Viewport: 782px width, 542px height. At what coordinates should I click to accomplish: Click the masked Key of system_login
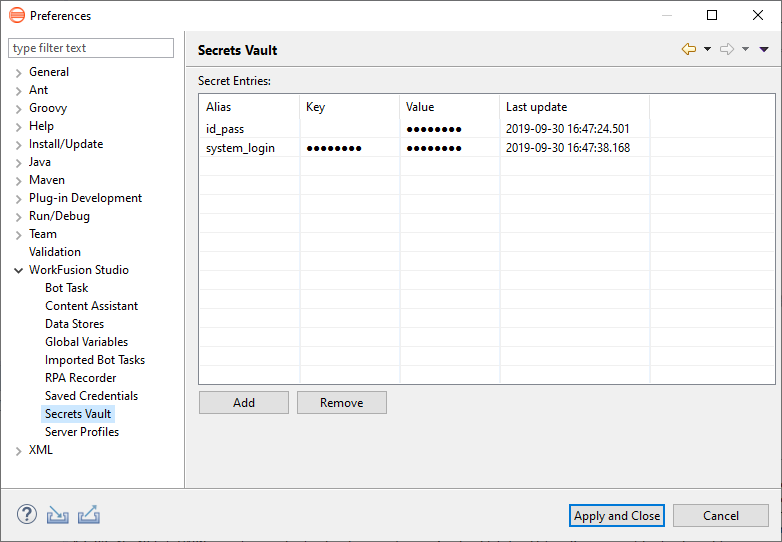334,148
